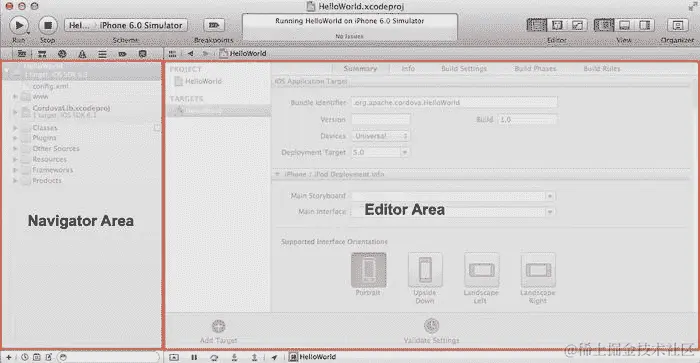Toggle the Landscape Right orientation button
The height and width of the screenshot is (363, 700).
tap(538, 270)
